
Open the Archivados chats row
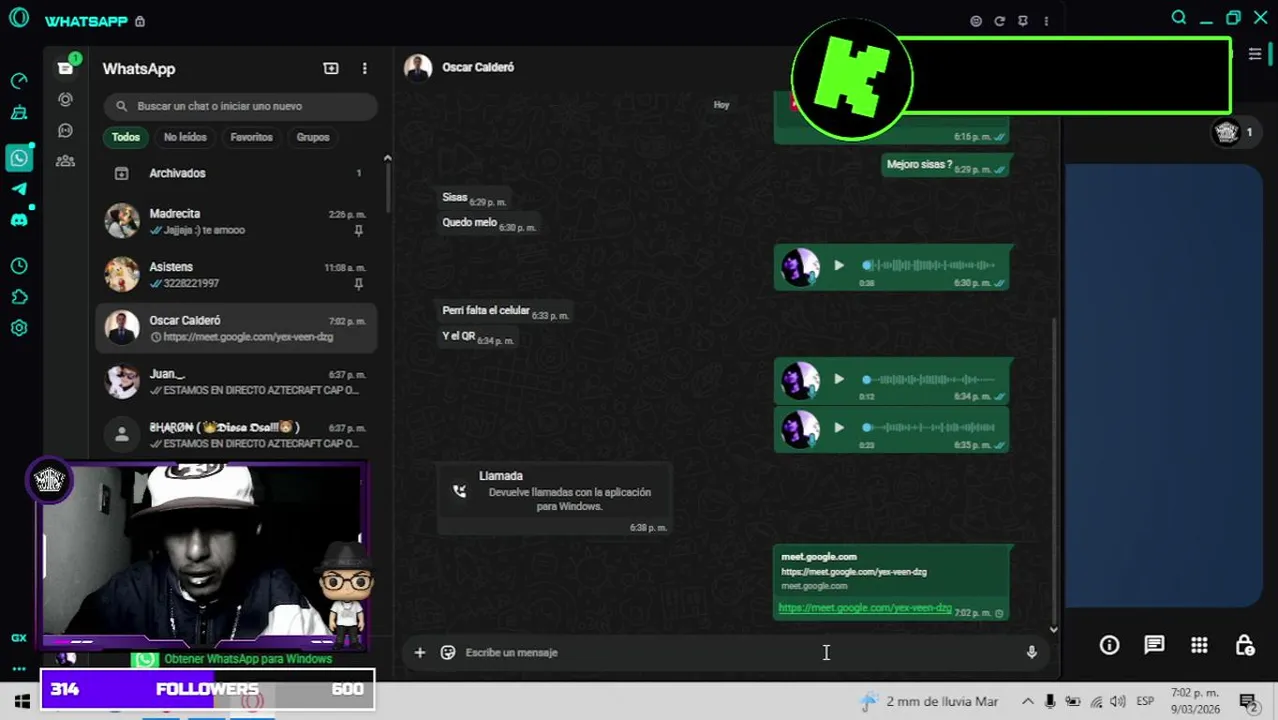coord(237,173)
